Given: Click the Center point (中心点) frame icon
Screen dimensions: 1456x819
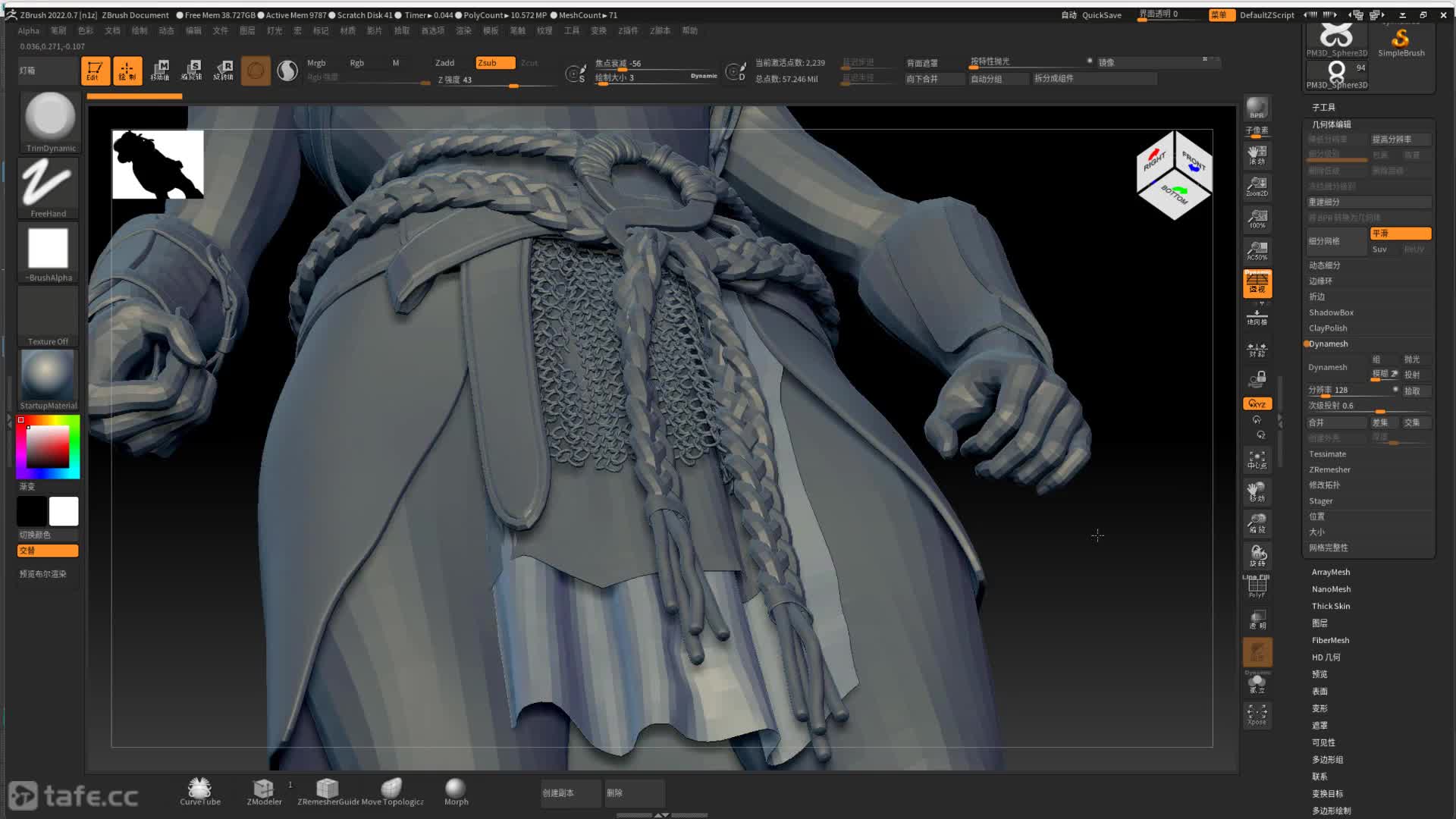Looking at the screenshot, I should [1257, 460].
